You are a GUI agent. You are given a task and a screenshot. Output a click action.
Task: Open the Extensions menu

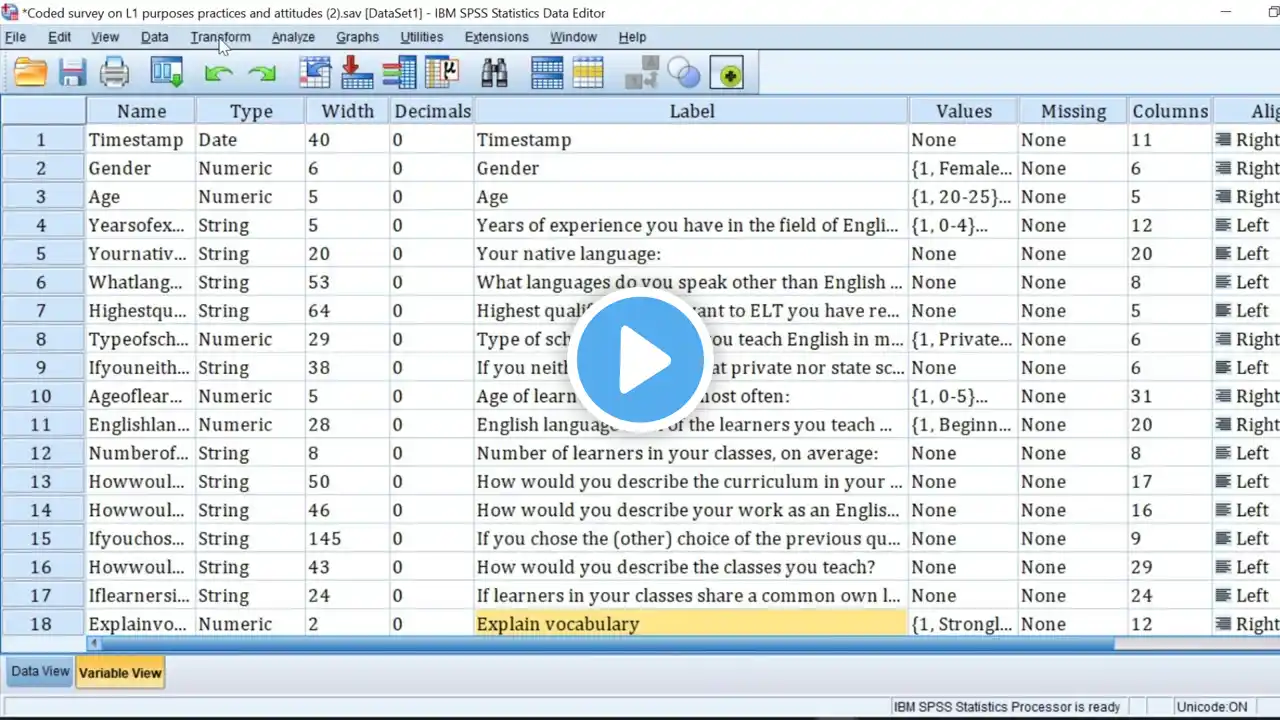[x=496, y=37]
